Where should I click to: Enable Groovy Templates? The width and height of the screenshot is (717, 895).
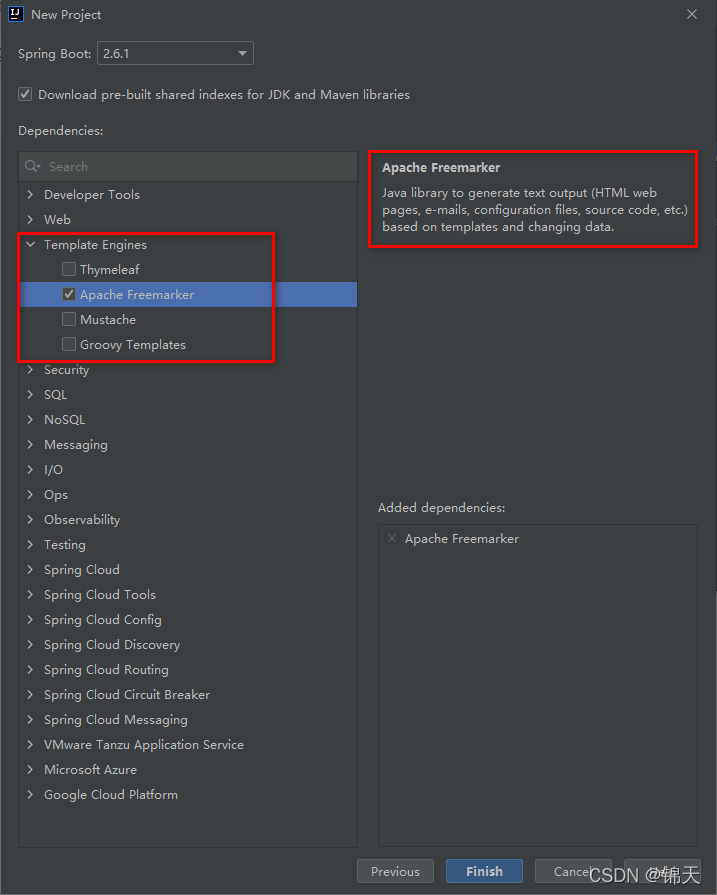(x=68, y=344)
